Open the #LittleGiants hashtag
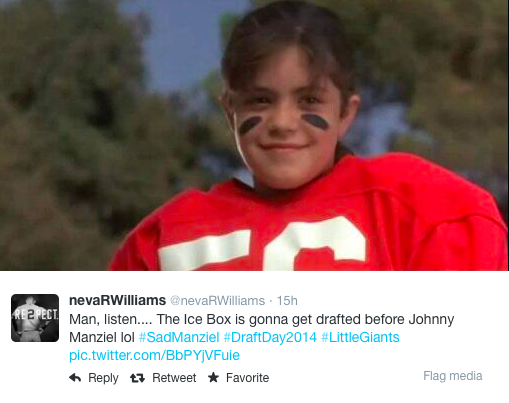This screenshot has width=509, height=403. pyautogui.click(x=360, y=337)
